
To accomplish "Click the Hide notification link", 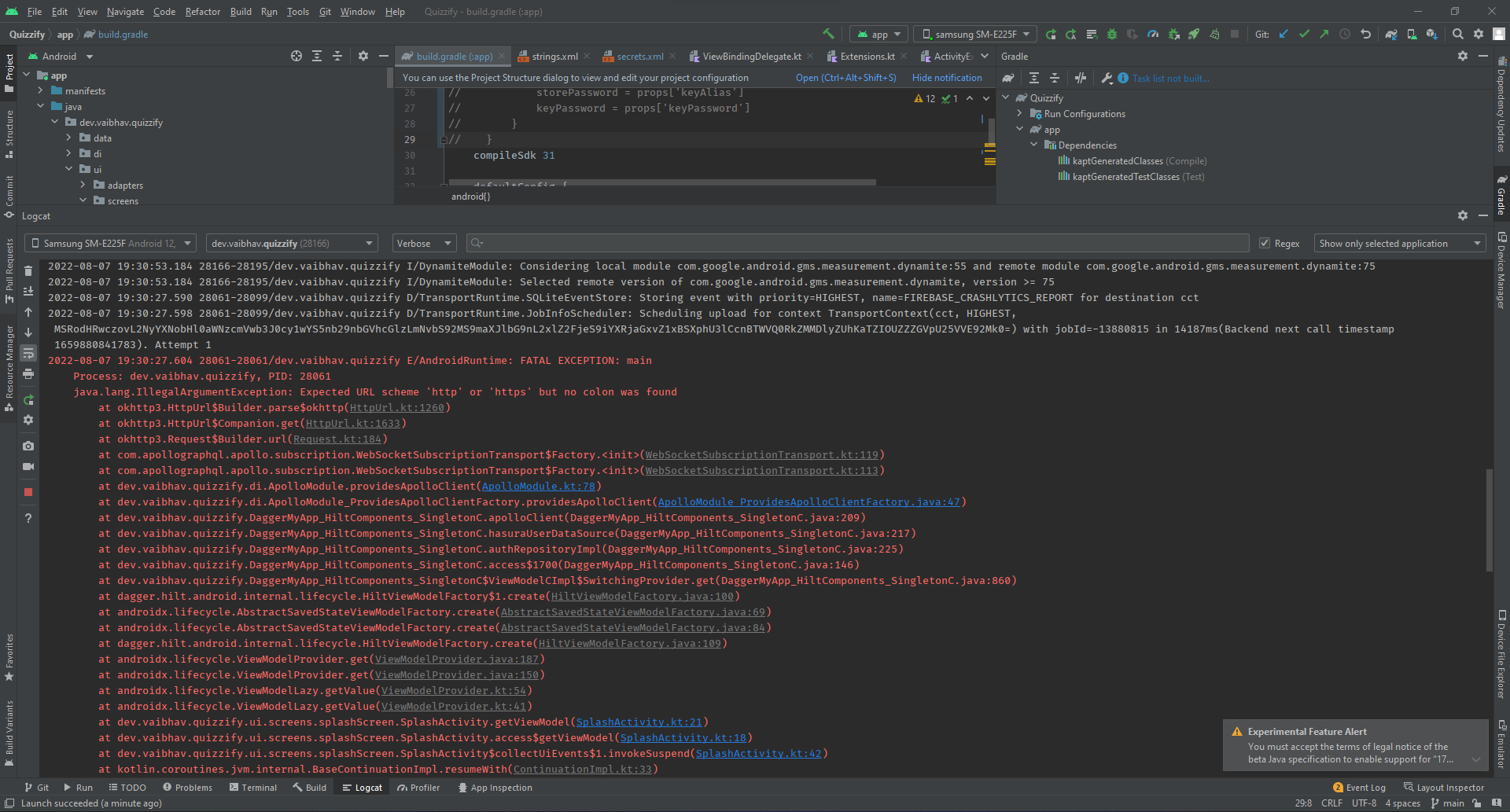I will point(947,77).
